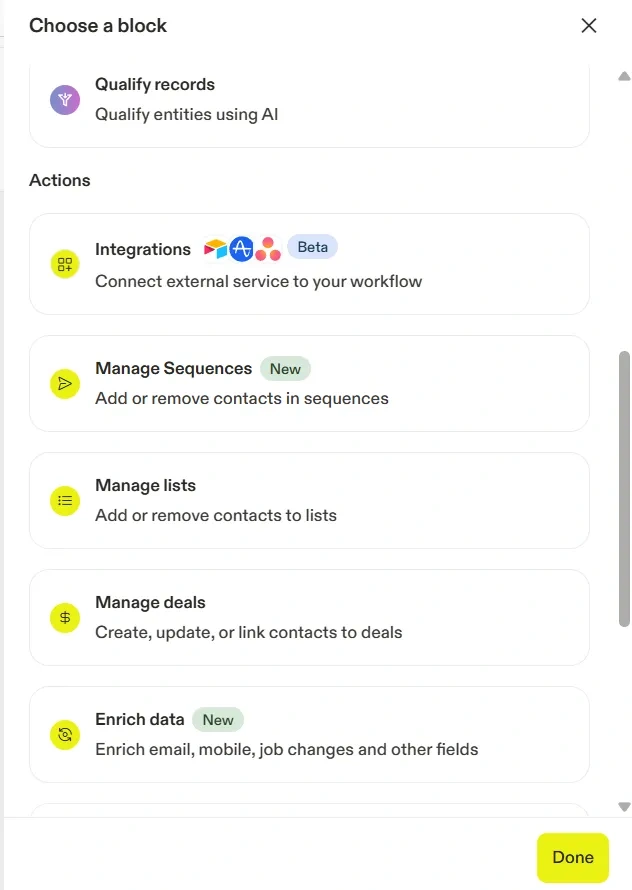Click the scrollbar up arrow

coord(624,76)
